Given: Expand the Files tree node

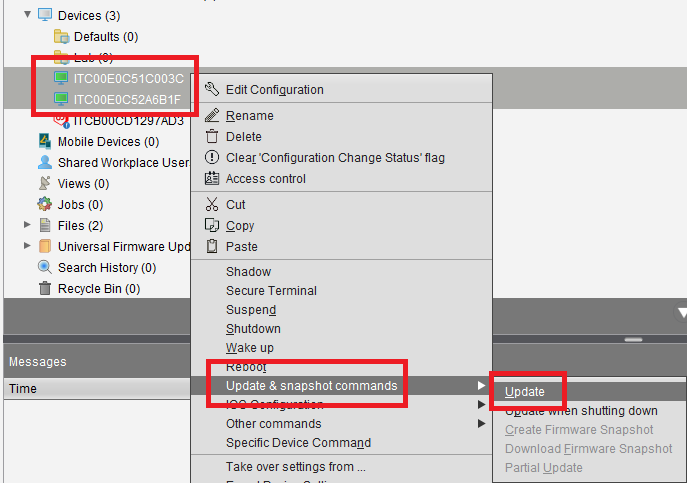Looking at the screenshot, I should [x=27, y=226].
